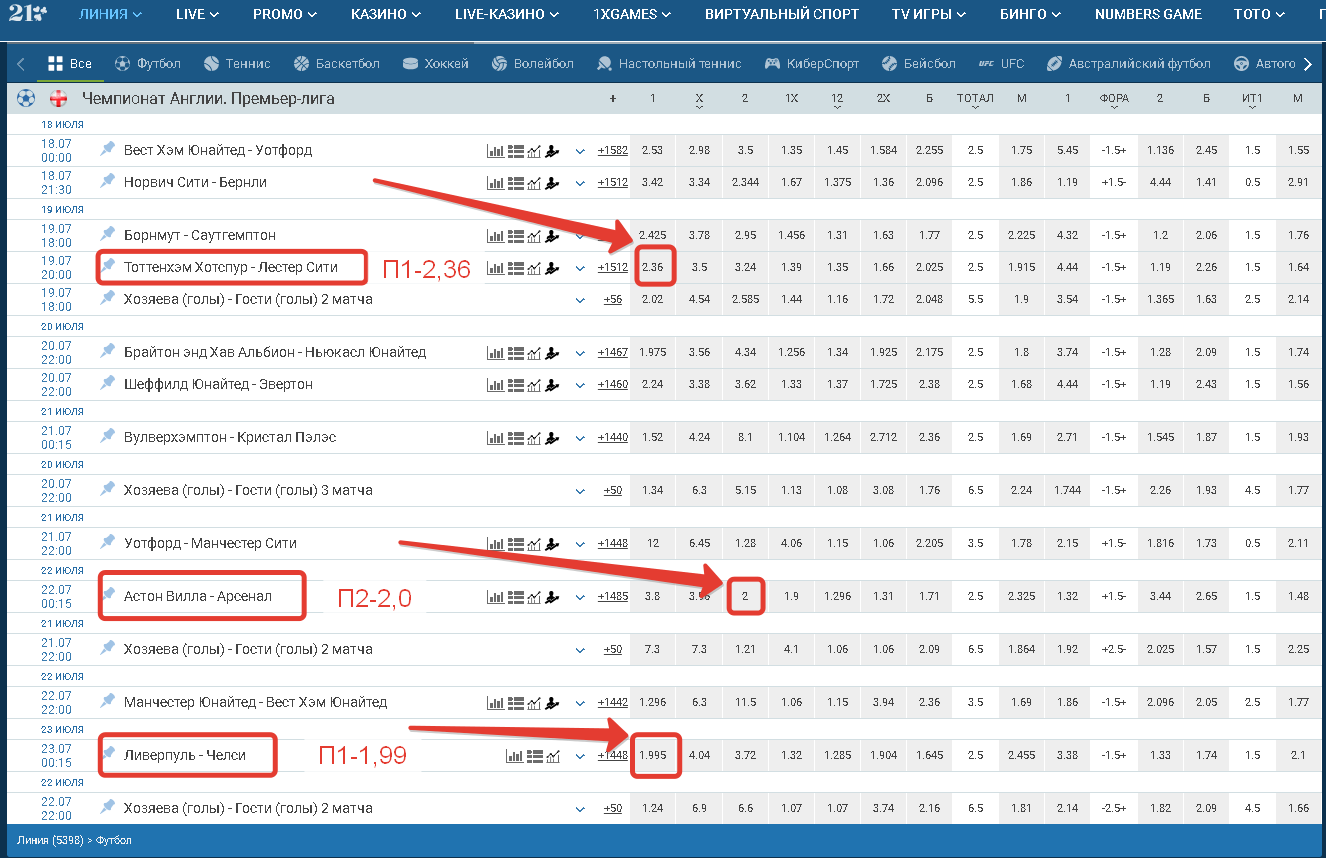1326x858 pixels.
Task: Open statistics bar-chart icon for Брайтон - Ньюкасл
Action: [x=495, y=353]
